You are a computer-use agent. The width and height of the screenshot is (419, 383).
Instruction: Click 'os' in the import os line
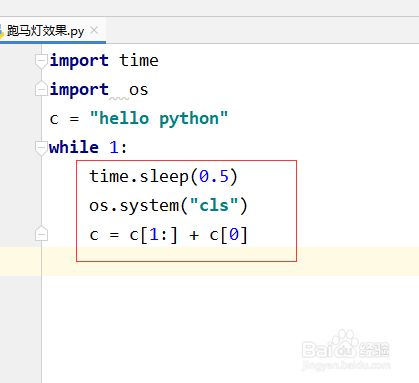click(138, 90)
